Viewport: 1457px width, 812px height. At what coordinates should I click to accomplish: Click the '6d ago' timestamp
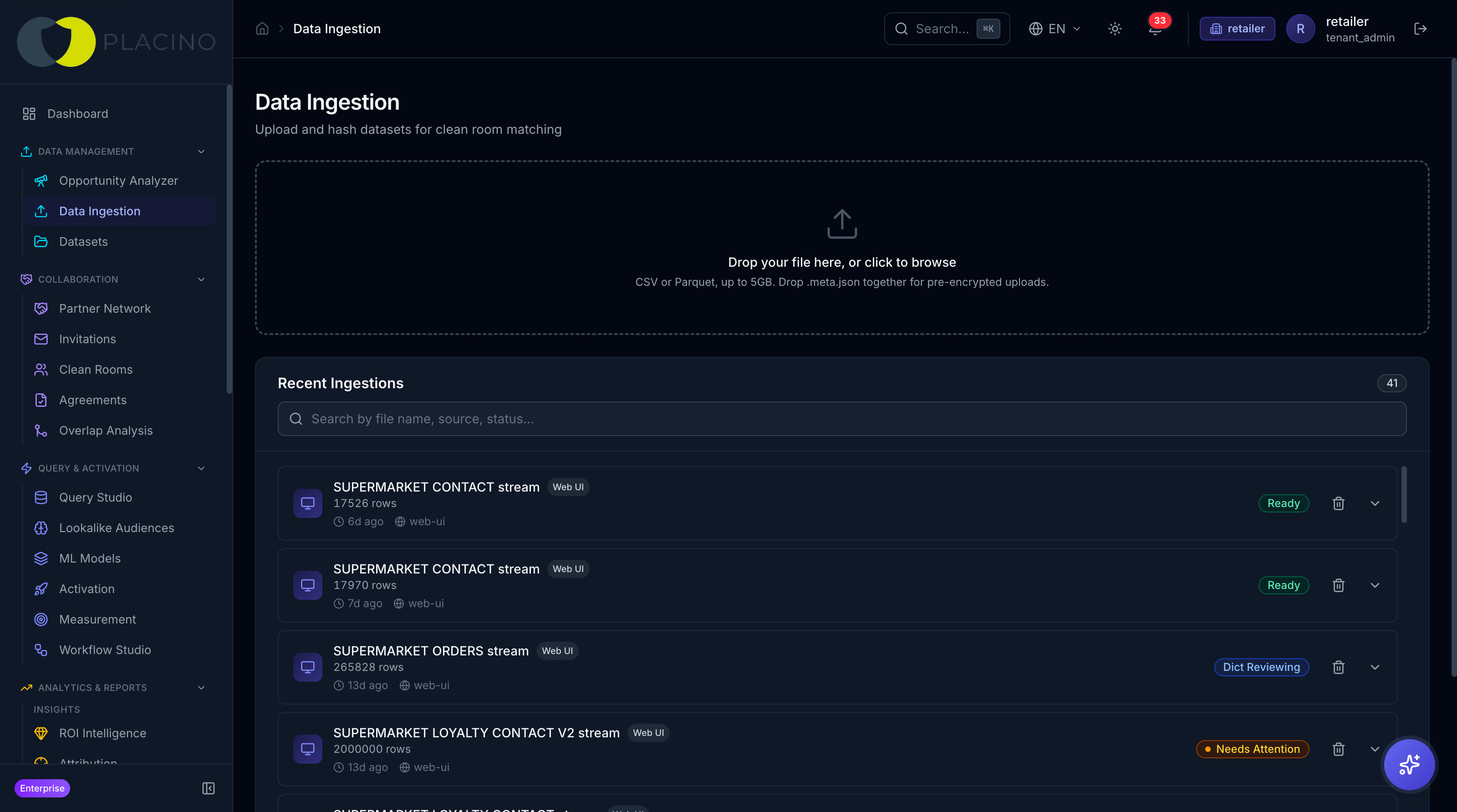pos(365,521)
